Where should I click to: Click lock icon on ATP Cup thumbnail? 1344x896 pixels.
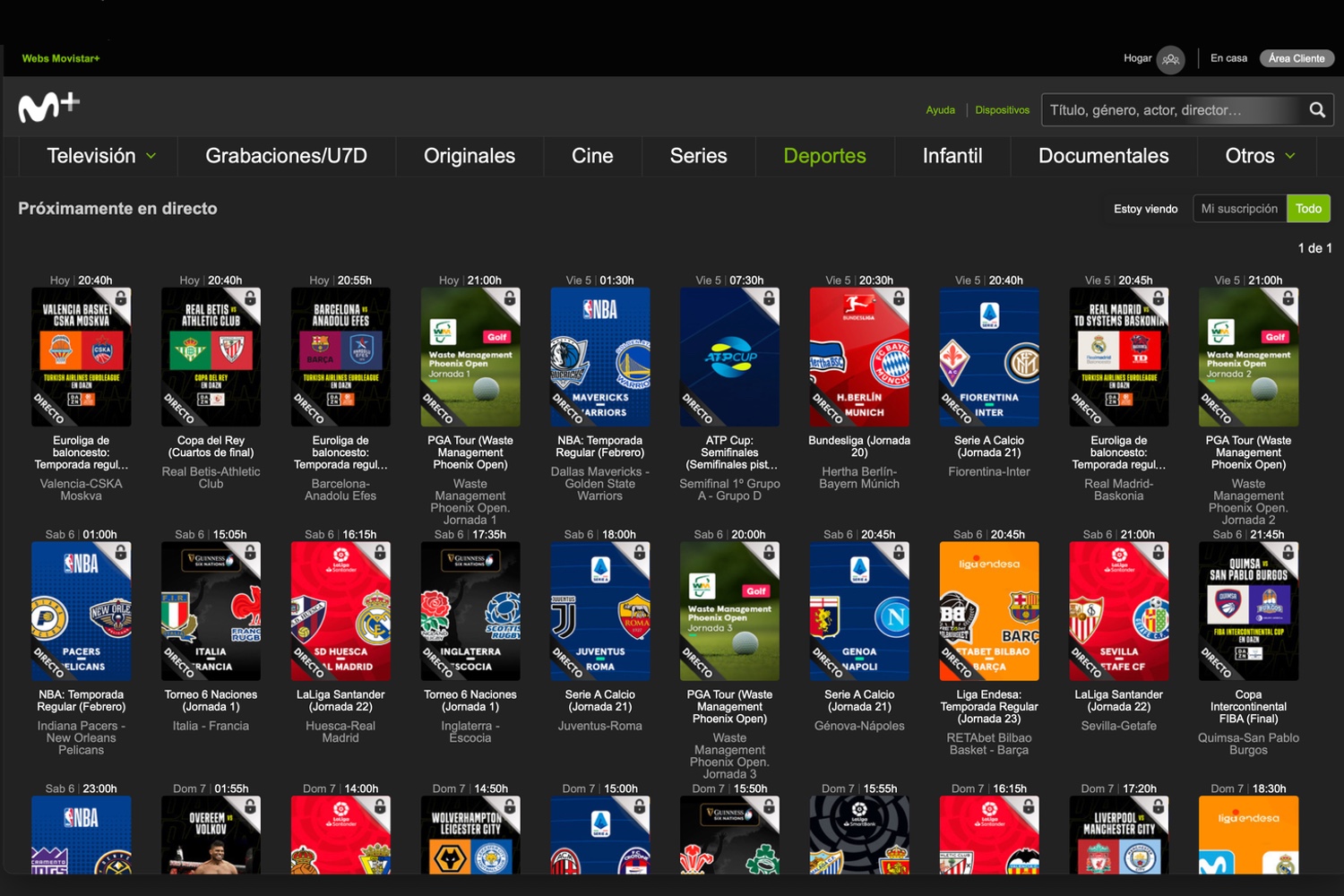[x=769, y=297]
